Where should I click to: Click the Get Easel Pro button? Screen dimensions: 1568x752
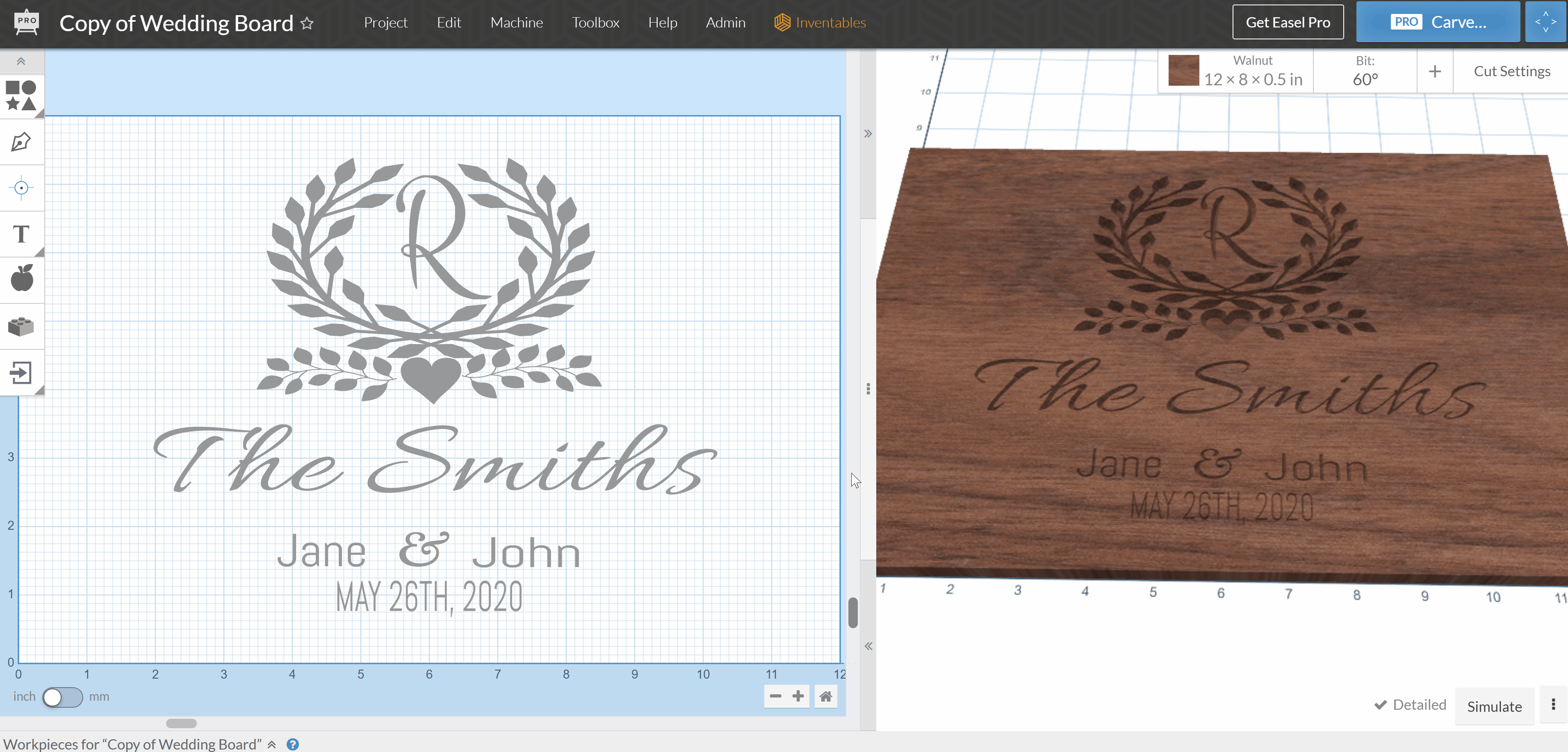point(1288,23)
